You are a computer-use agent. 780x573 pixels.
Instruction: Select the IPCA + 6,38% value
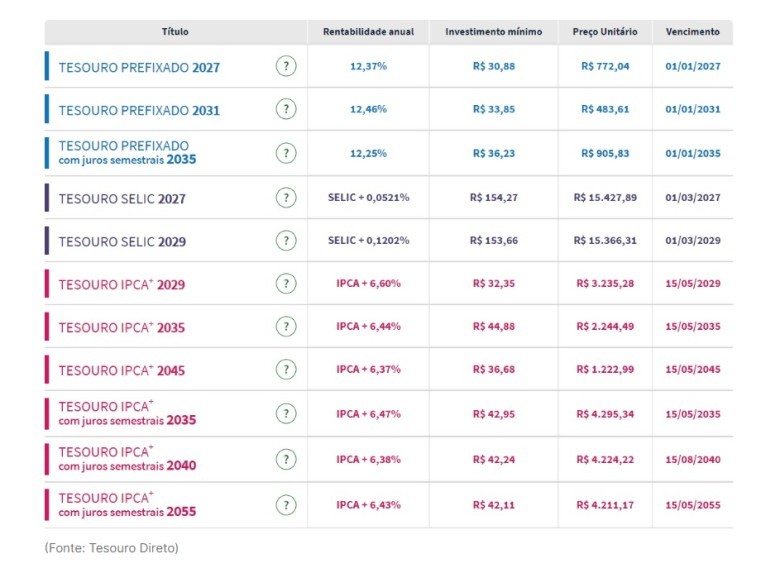click(x=368, y=459)
